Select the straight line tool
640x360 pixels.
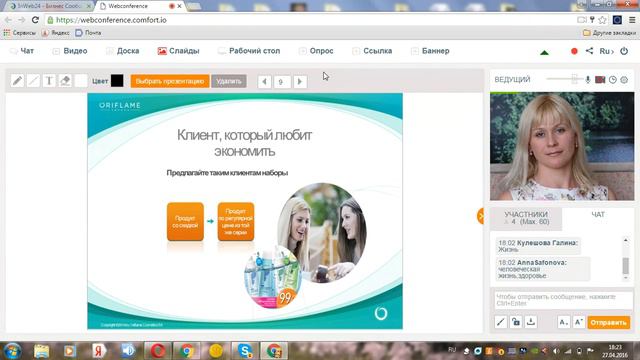point(33,81)
